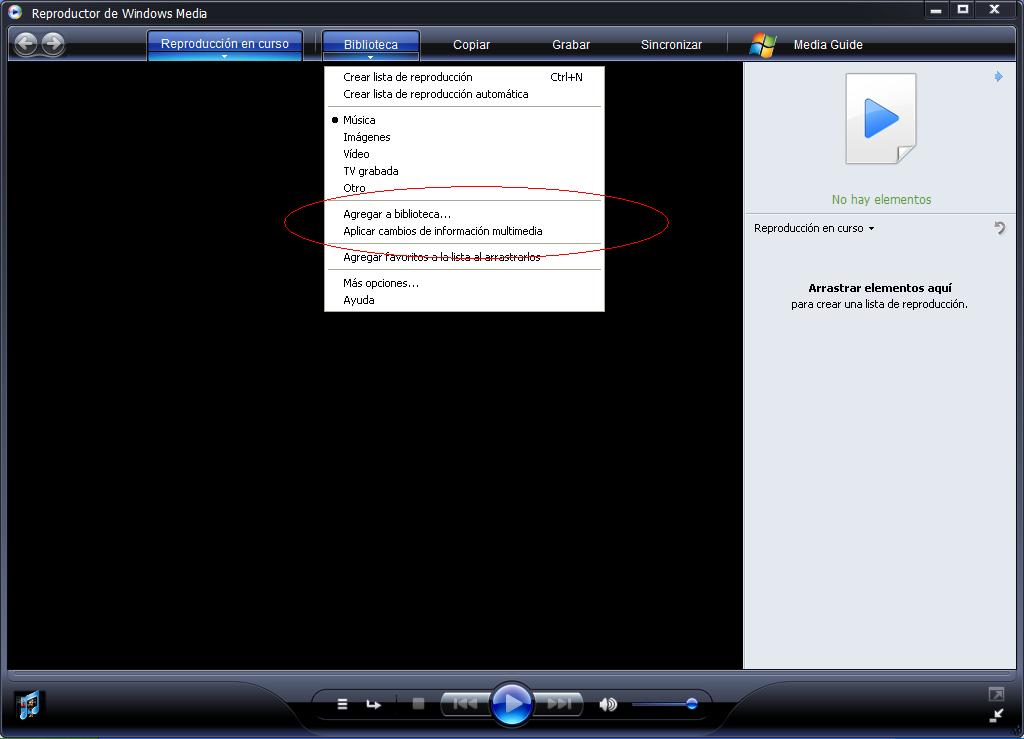
Task: Open the Windows logo Media Guide icon
Action: click(763, 45)
